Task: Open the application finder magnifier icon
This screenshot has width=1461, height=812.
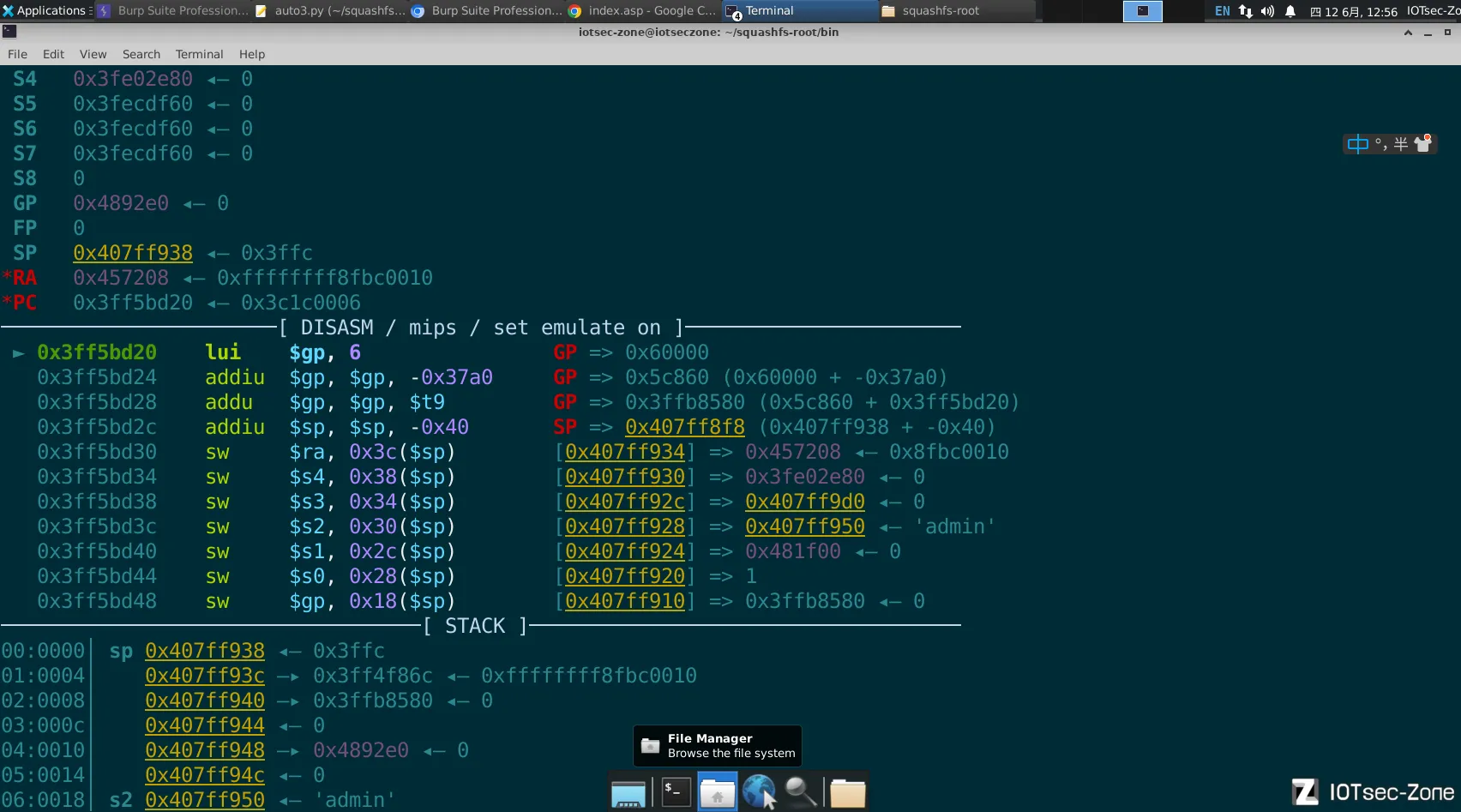Action: (x=801, y=791)
